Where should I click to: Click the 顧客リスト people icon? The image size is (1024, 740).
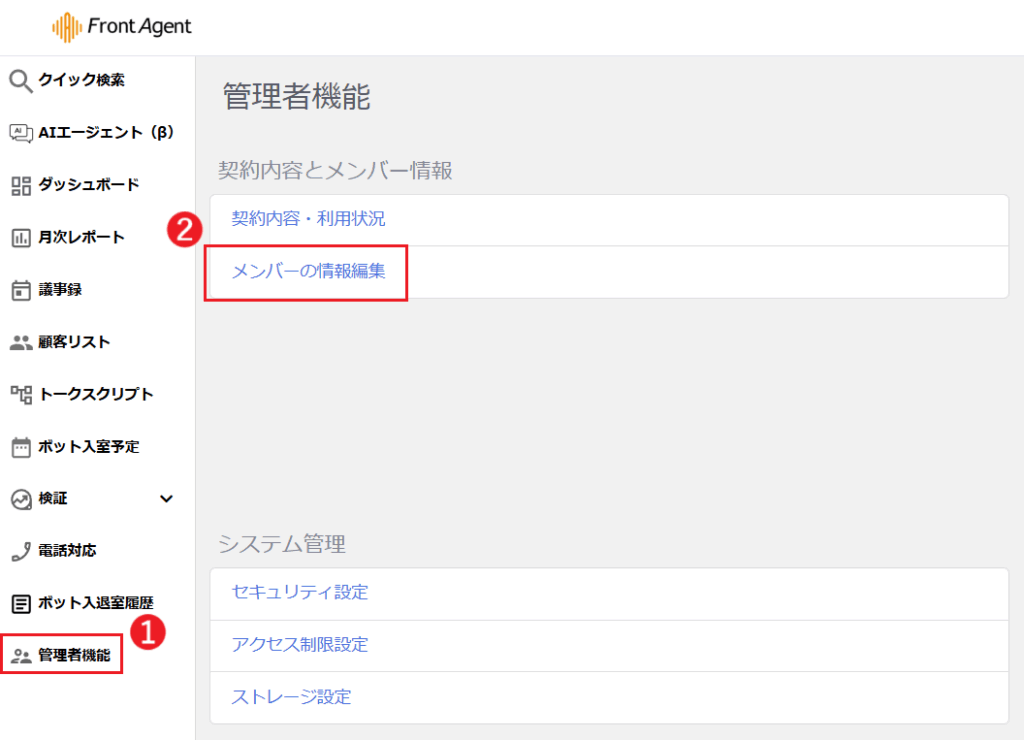tap(21, 342)
